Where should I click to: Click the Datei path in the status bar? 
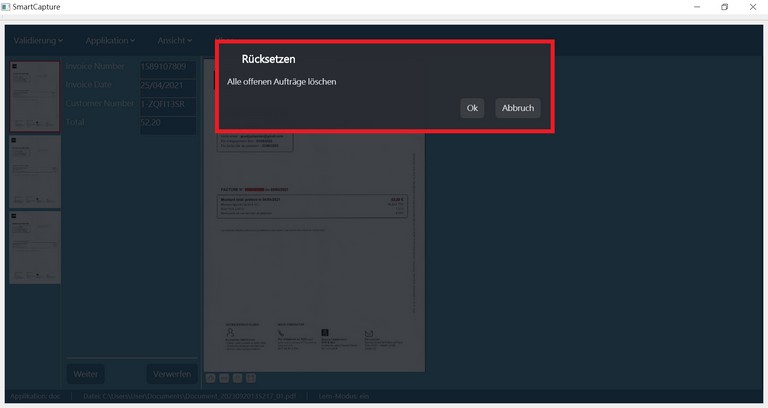tap(190, 396)
